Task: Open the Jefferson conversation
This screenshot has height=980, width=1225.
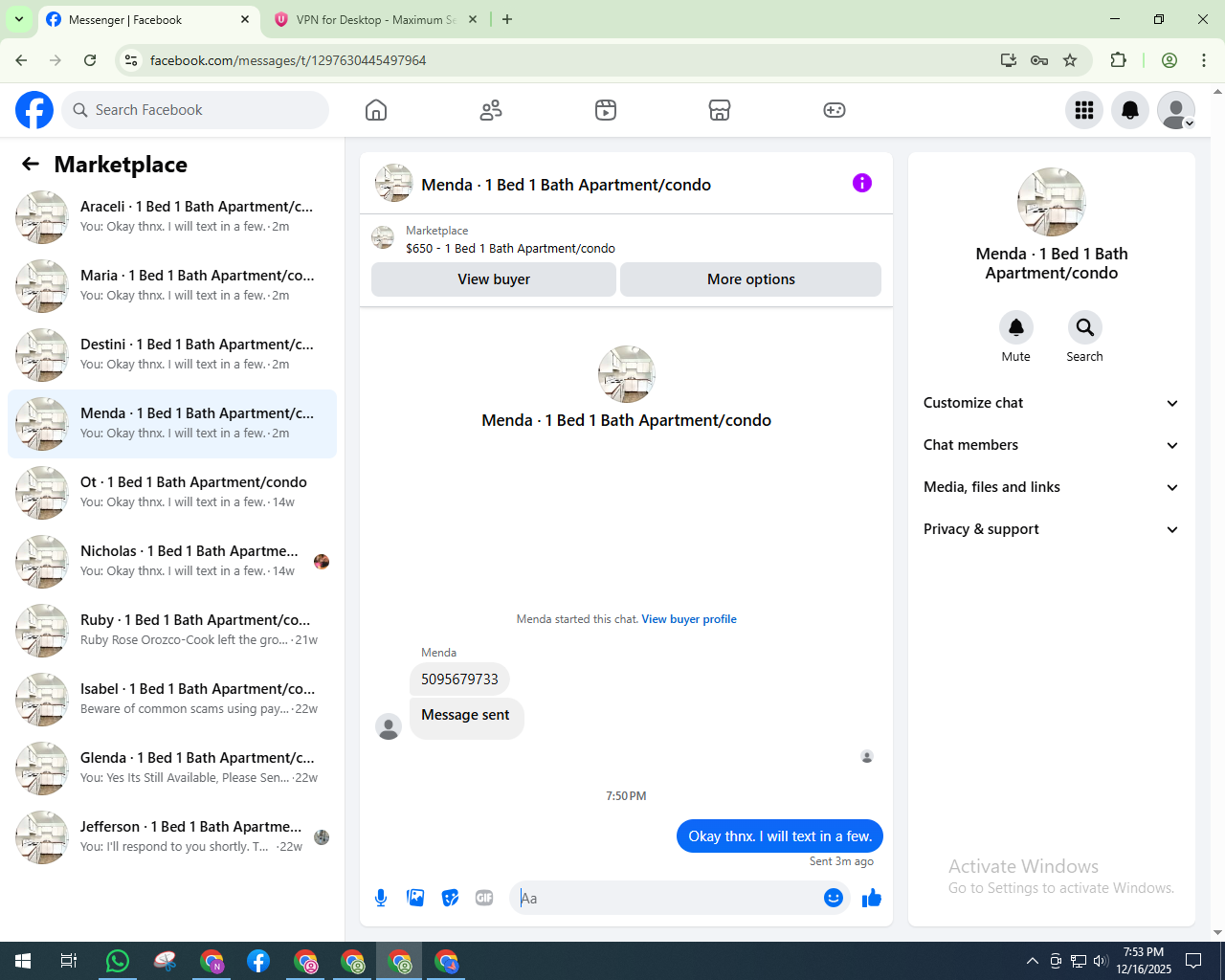Action: tap(172, 837)
